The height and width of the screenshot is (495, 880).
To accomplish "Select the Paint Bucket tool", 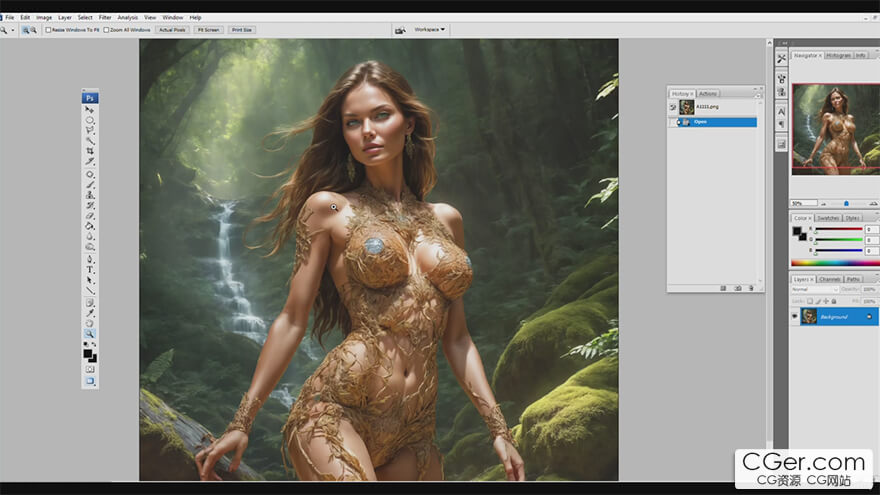I will coord(90,226).
